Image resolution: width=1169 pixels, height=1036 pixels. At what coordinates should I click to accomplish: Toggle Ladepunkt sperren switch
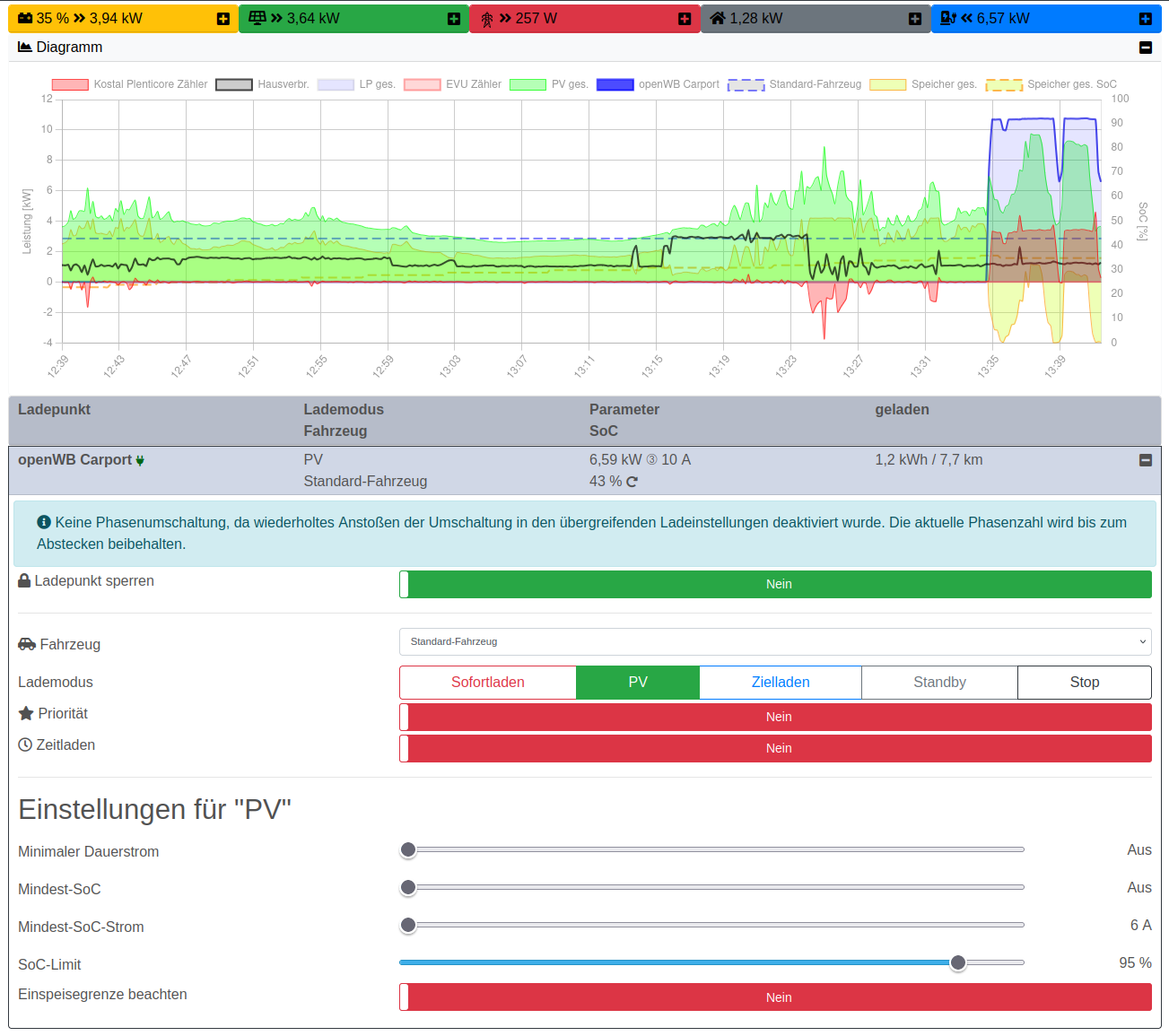(x=775, y=584)
